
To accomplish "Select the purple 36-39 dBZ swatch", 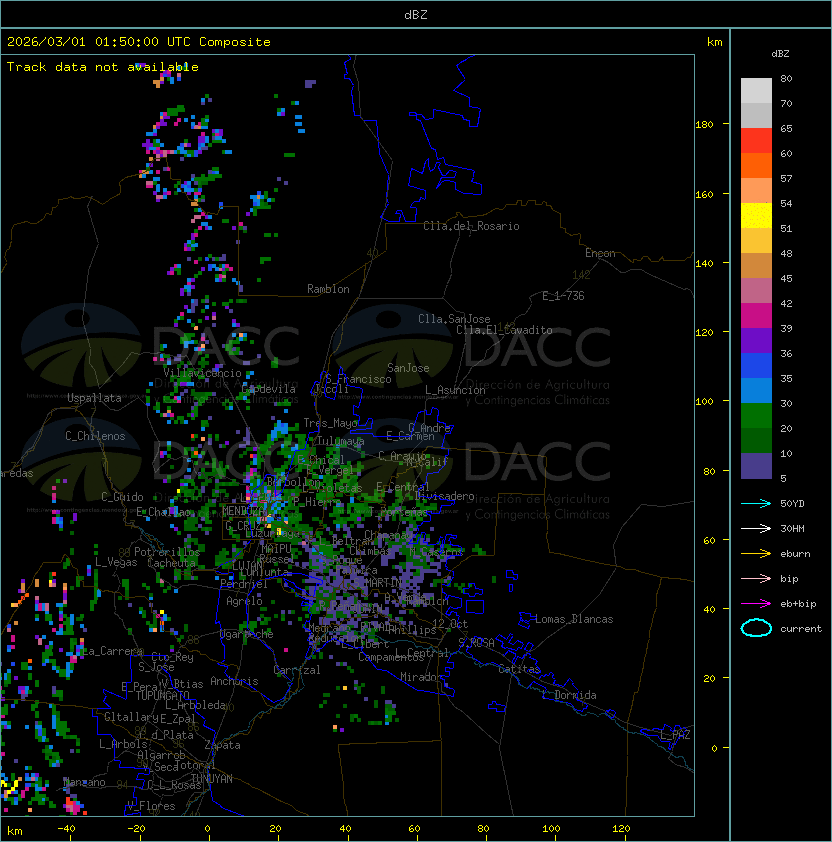I will click(x=756, y=340).
